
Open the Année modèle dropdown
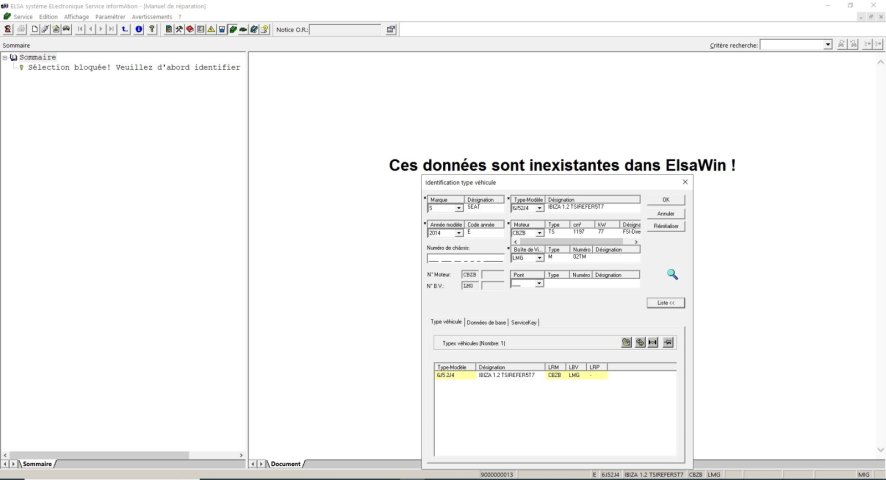pos(458,233)
